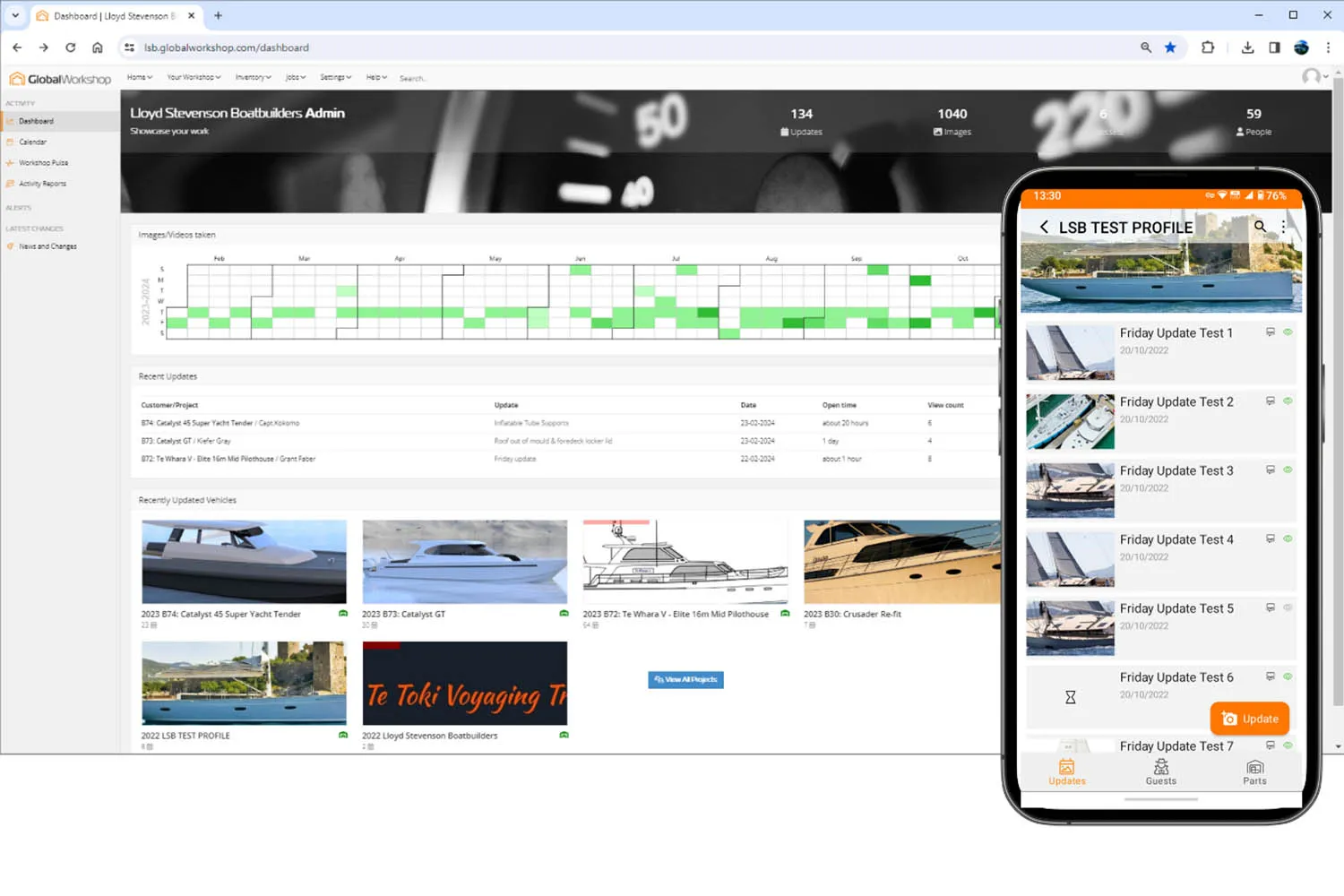Tap the orange Update button
This screenshot has height=896, width=1344.
click(1250, 719)
